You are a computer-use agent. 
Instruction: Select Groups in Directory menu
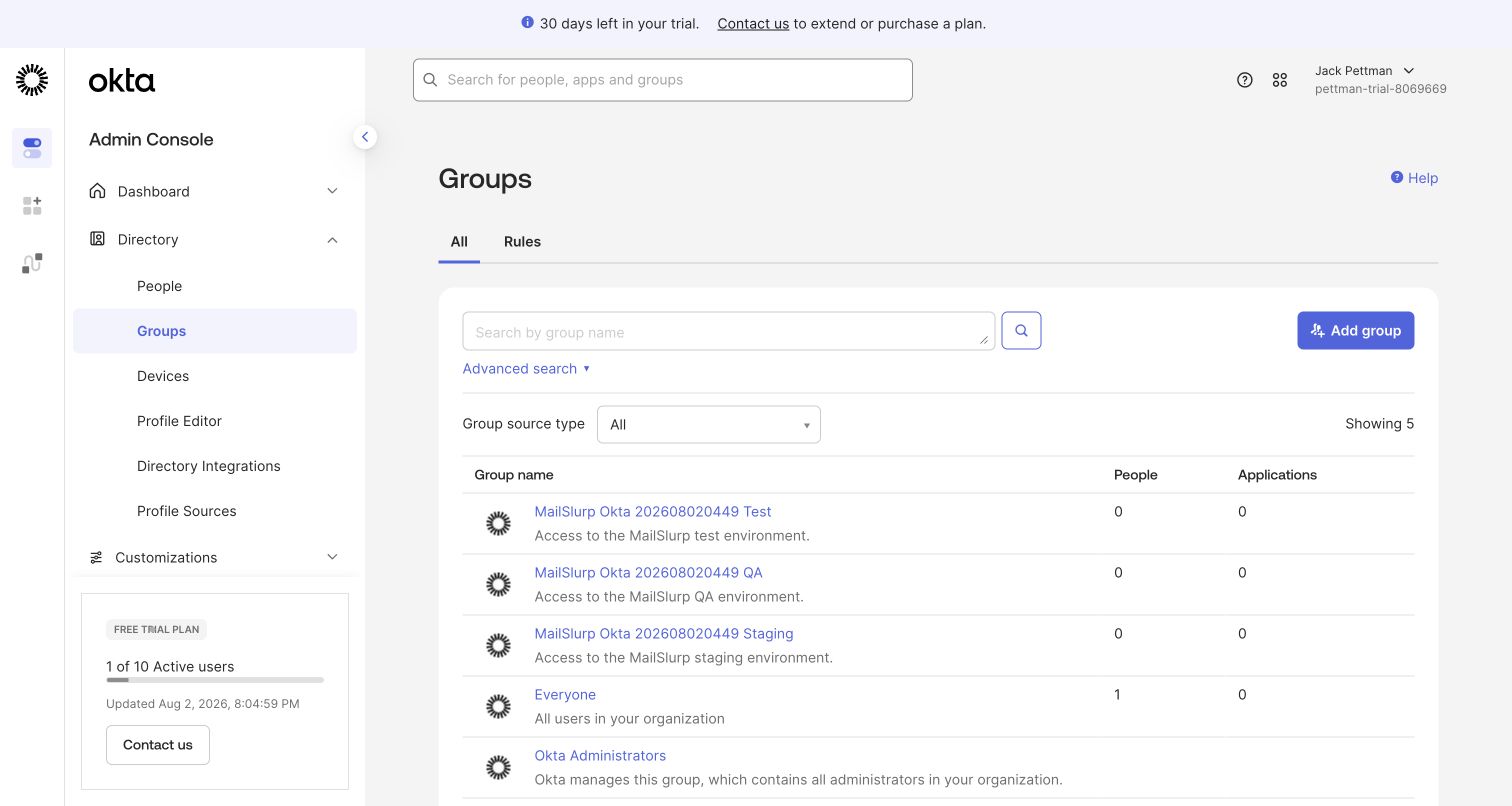point(215,331)
